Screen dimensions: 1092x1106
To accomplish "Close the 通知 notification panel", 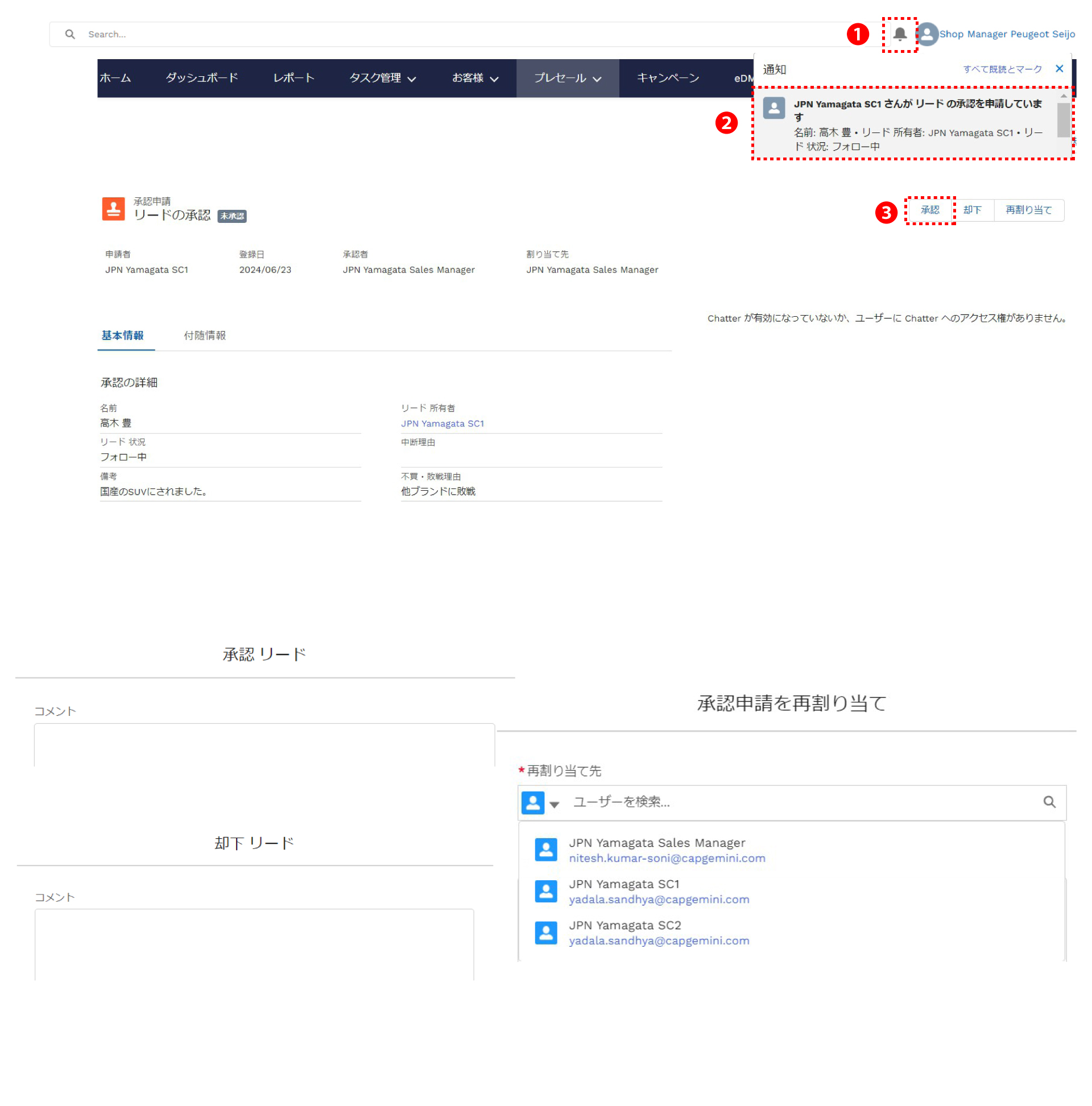I will click(x=1058, y=69).
